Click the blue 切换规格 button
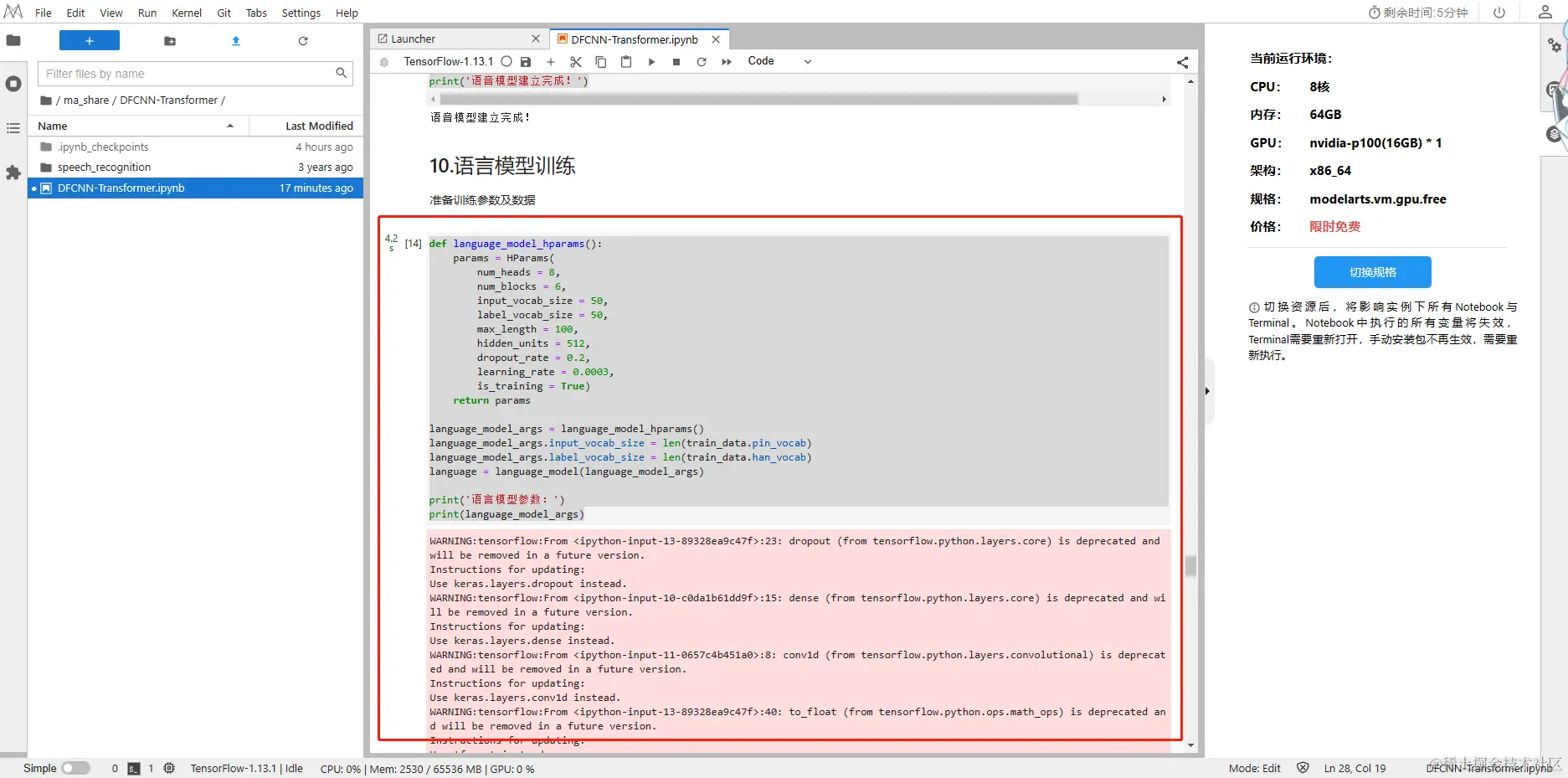Image resolution: width=1568 pixels, height=778 pixels. pyautogui.click(x=1373, y=272)
